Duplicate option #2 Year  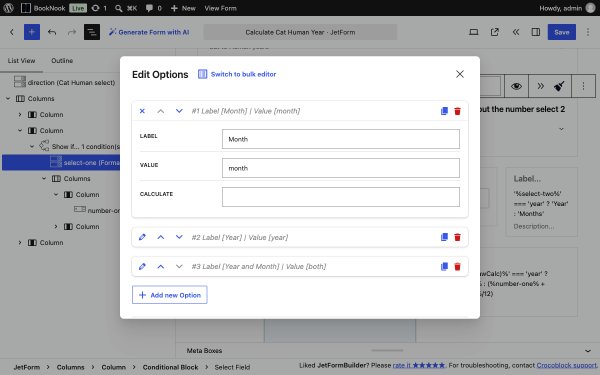point(444,237)
